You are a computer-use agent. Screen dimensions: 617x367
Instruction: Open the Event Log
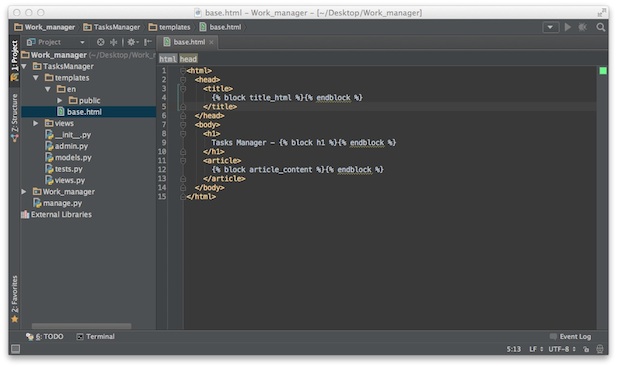point(571,337)
